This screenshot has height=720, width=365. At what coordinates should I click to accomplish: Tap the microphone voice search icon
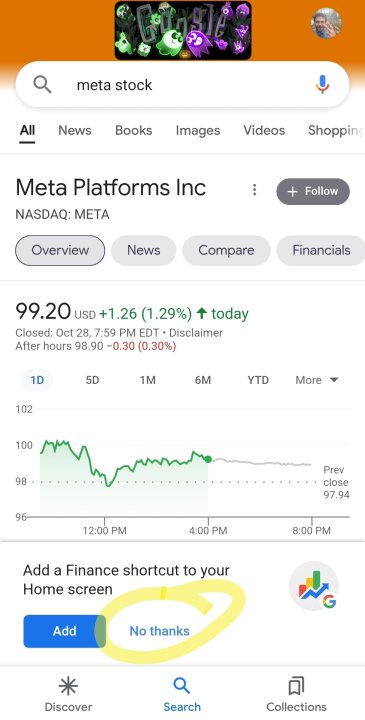point(323,84)
